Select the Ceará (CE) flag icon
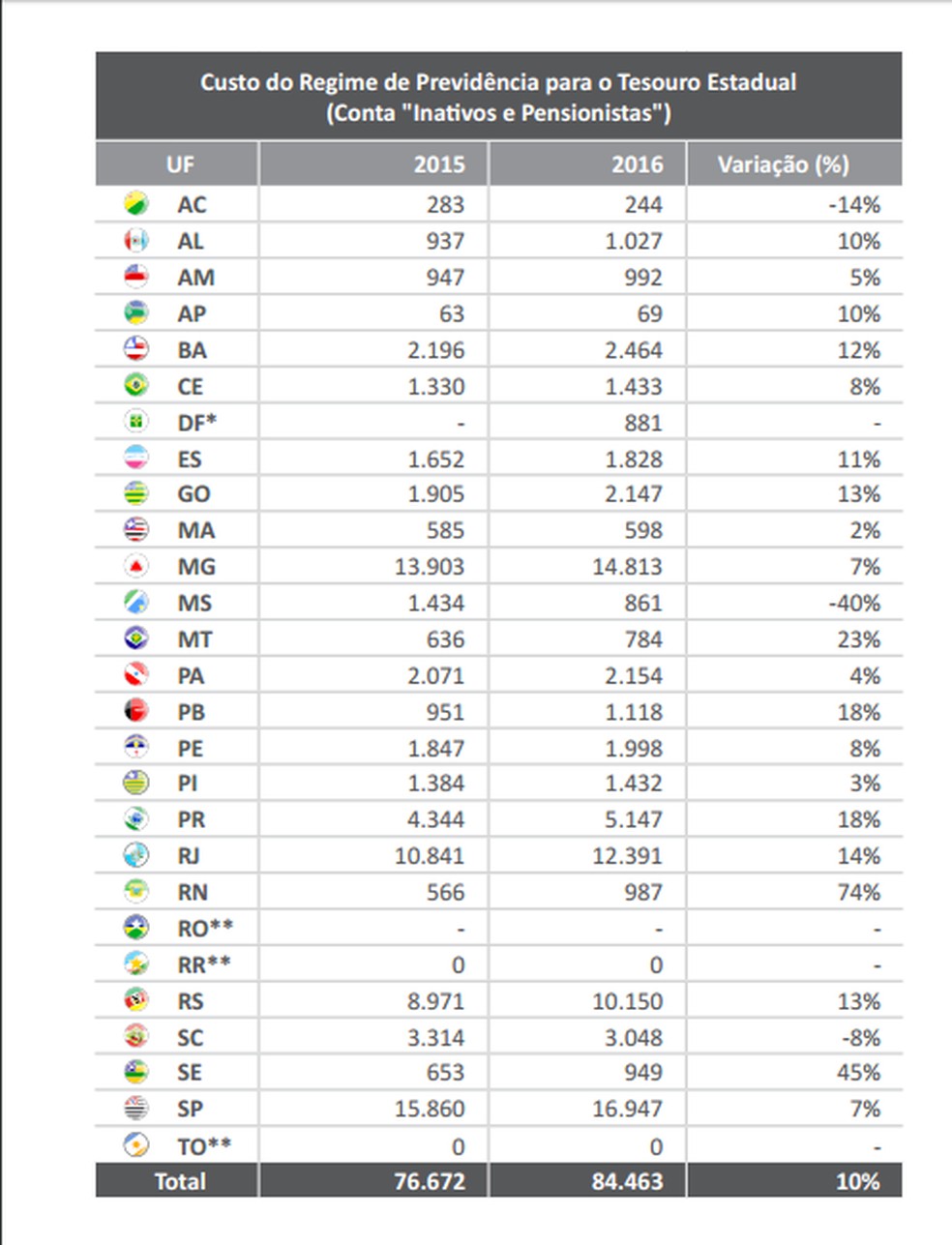This screenshot has height=1245, width=952. click(x=136, y=386)
